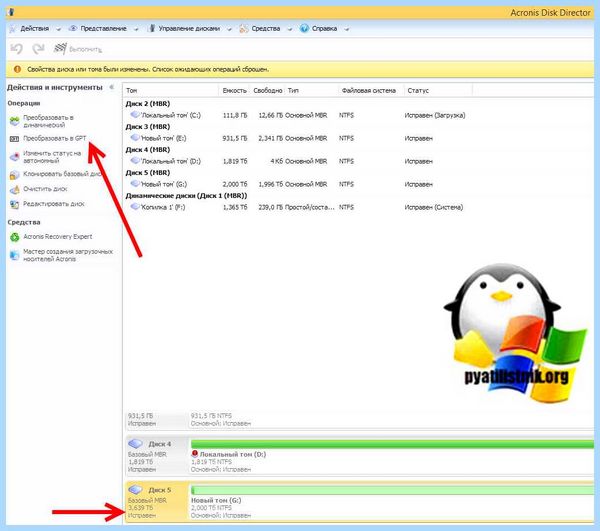Click Acronis app icon in title bar
Viewport: 600px width, 531px height.
(11, 12)
